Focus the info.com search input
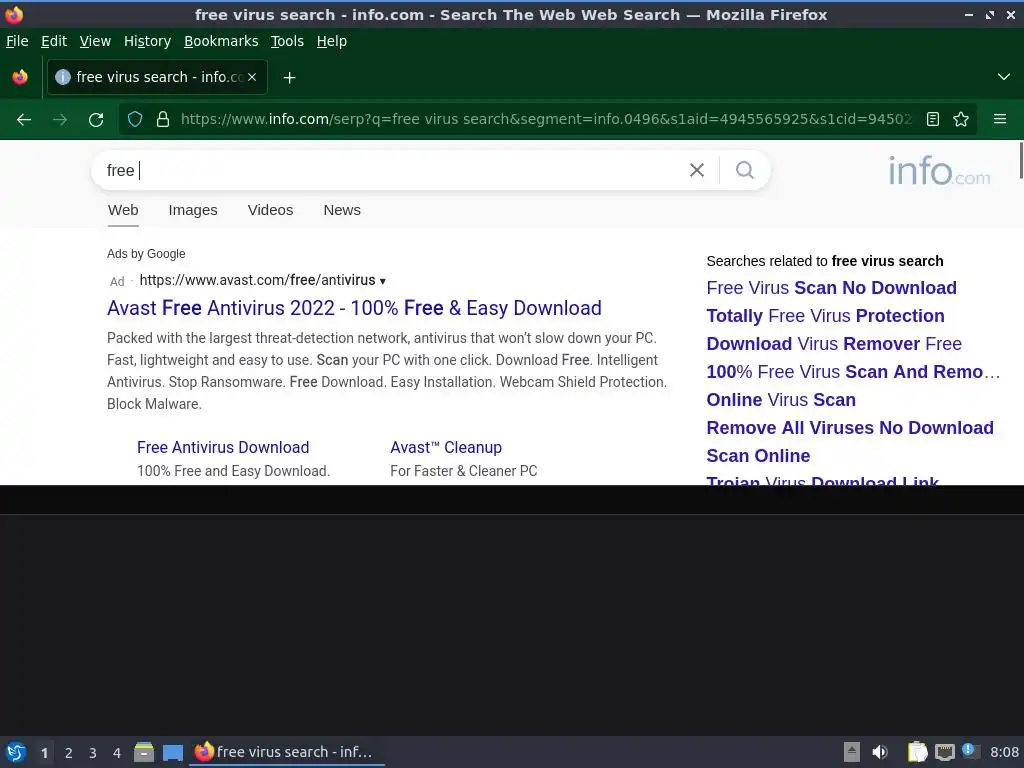Screen dimensions: 1024x768 pyautogui.click(x=392, y=170)
